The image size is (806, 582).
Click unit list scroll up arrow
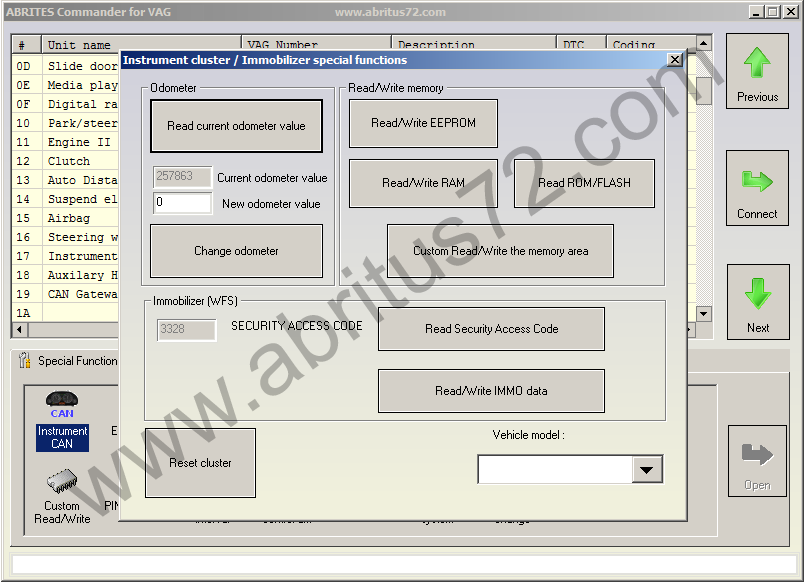tap(704, 43)
